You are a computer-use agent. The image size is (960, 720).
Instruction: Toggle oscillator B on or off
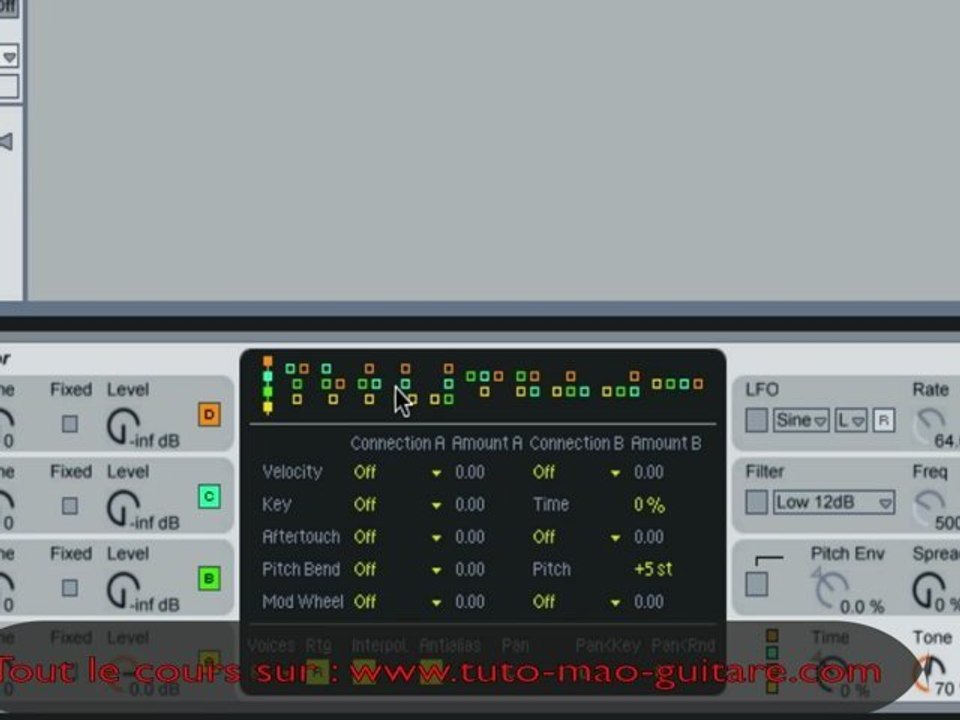tap(209, 579)
